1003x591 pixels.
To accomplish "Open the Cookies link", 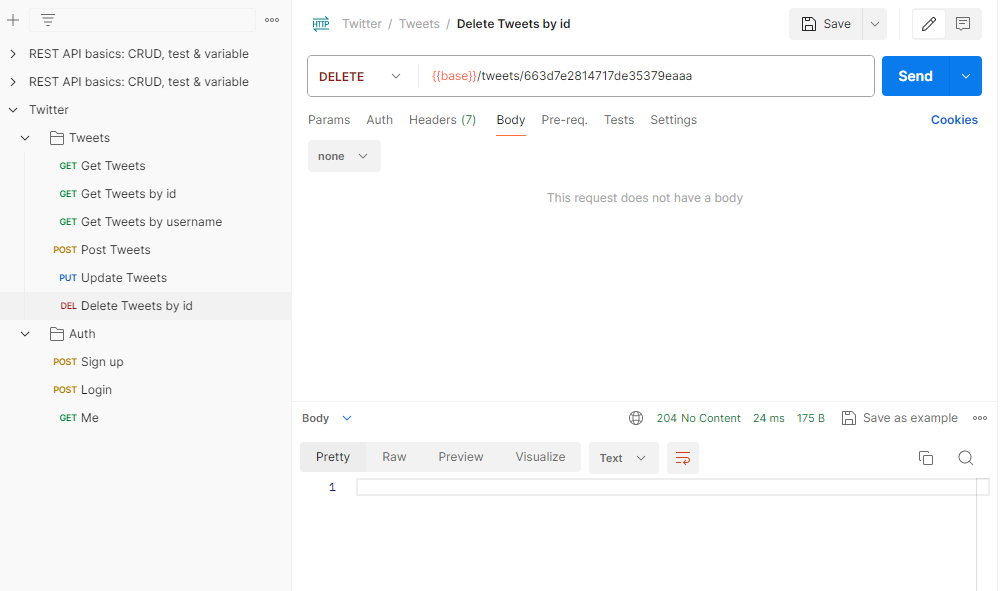I will pyautogui.click(x=954, y=120).
